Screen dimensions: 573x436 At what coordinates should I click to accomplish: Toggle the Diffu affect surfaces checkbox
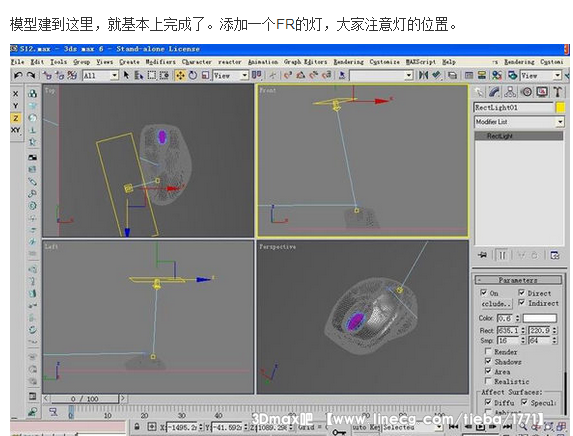tap(488, 402)
